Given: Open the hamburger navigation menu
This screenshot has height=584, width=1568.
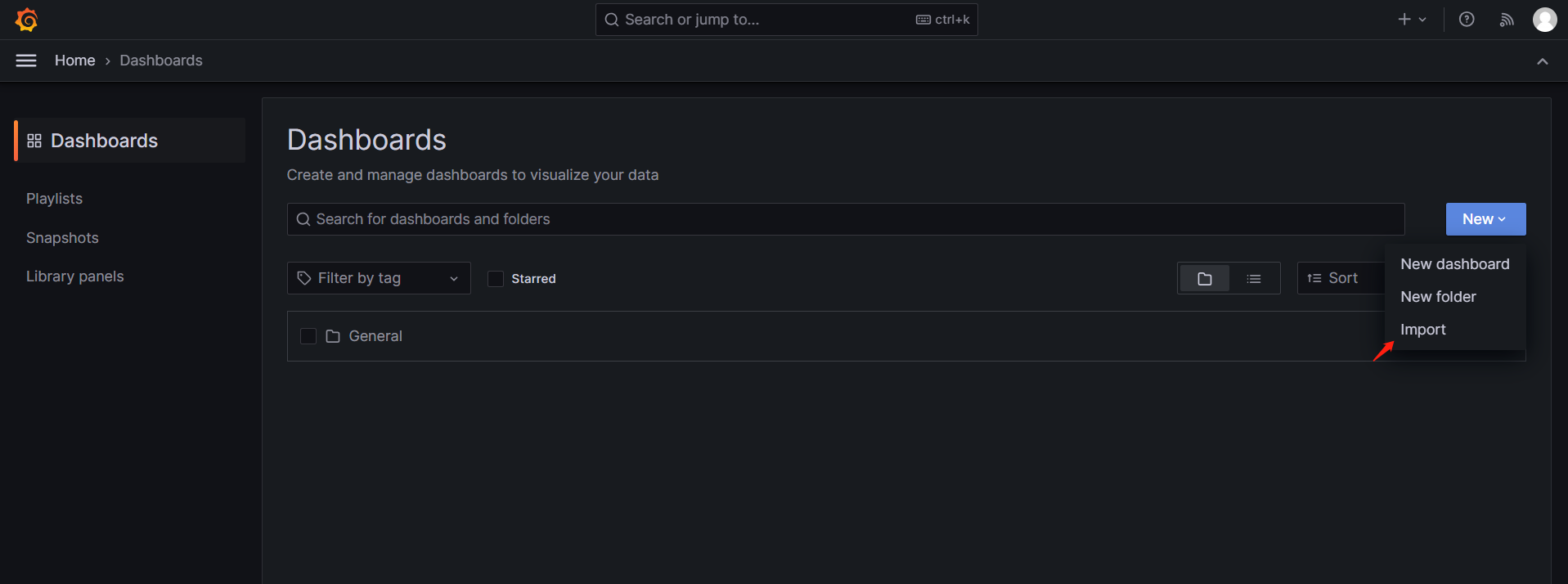Looking at the screenshot, I should pyautogui.click(x=25, y=60).
